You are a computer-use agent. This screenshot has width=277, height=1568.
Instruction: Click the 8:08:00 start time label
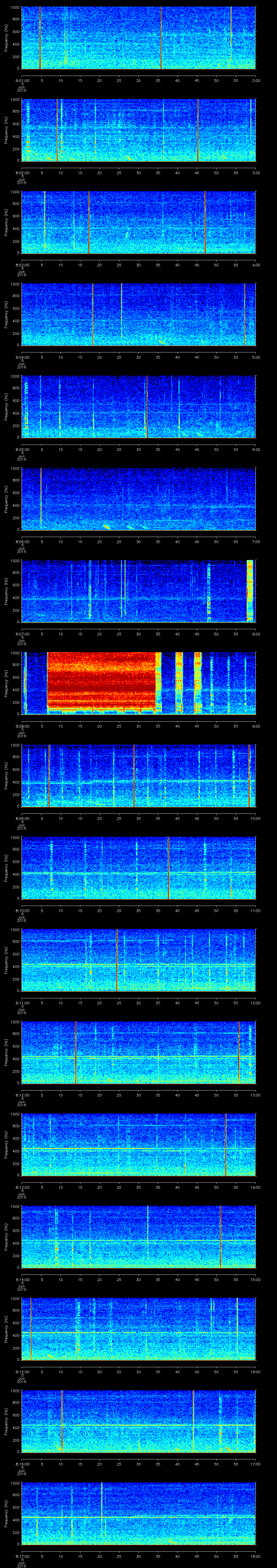tap(22, 726)
